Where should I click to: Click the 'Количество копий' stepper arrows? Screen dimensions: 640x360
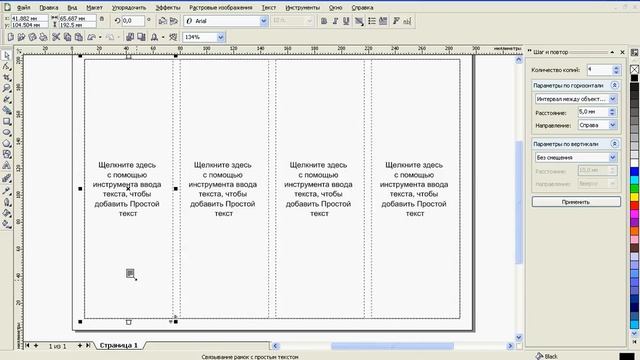pos(616,70)
